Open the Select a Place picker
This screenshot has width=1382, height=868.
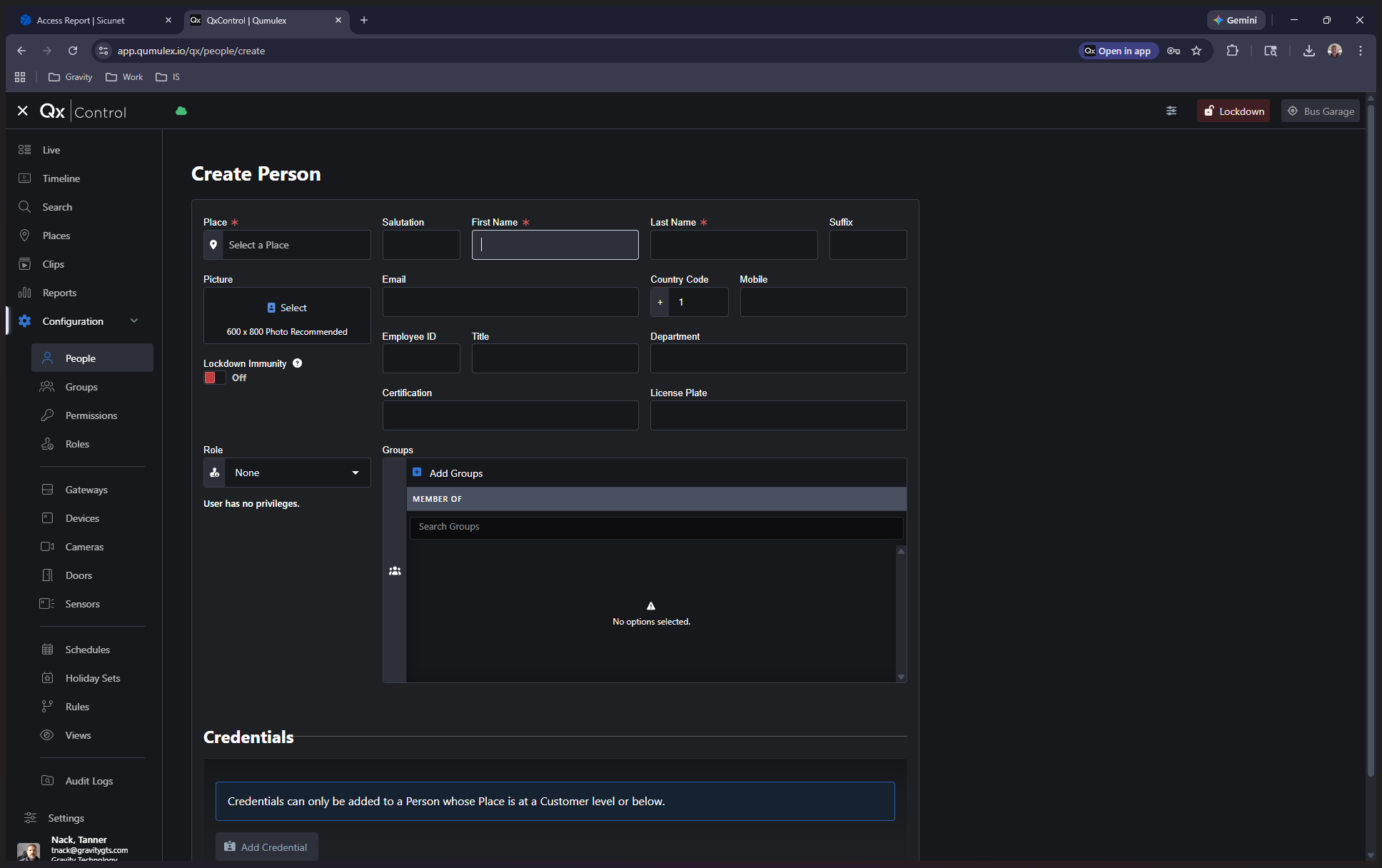287,245
